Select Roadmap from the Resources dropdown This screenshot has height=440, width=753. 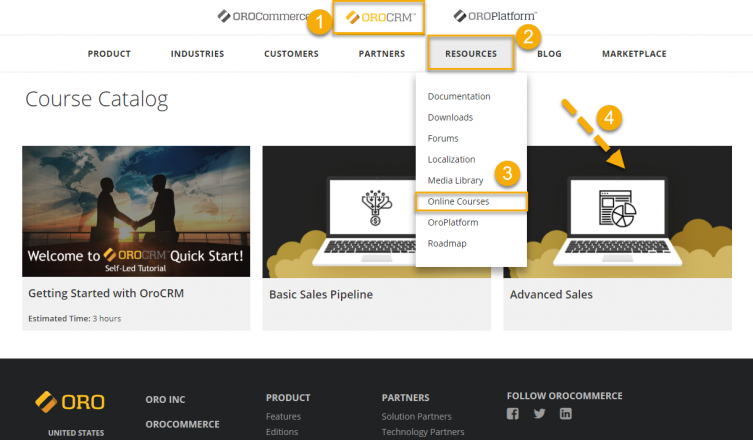[x=447, y=244]
